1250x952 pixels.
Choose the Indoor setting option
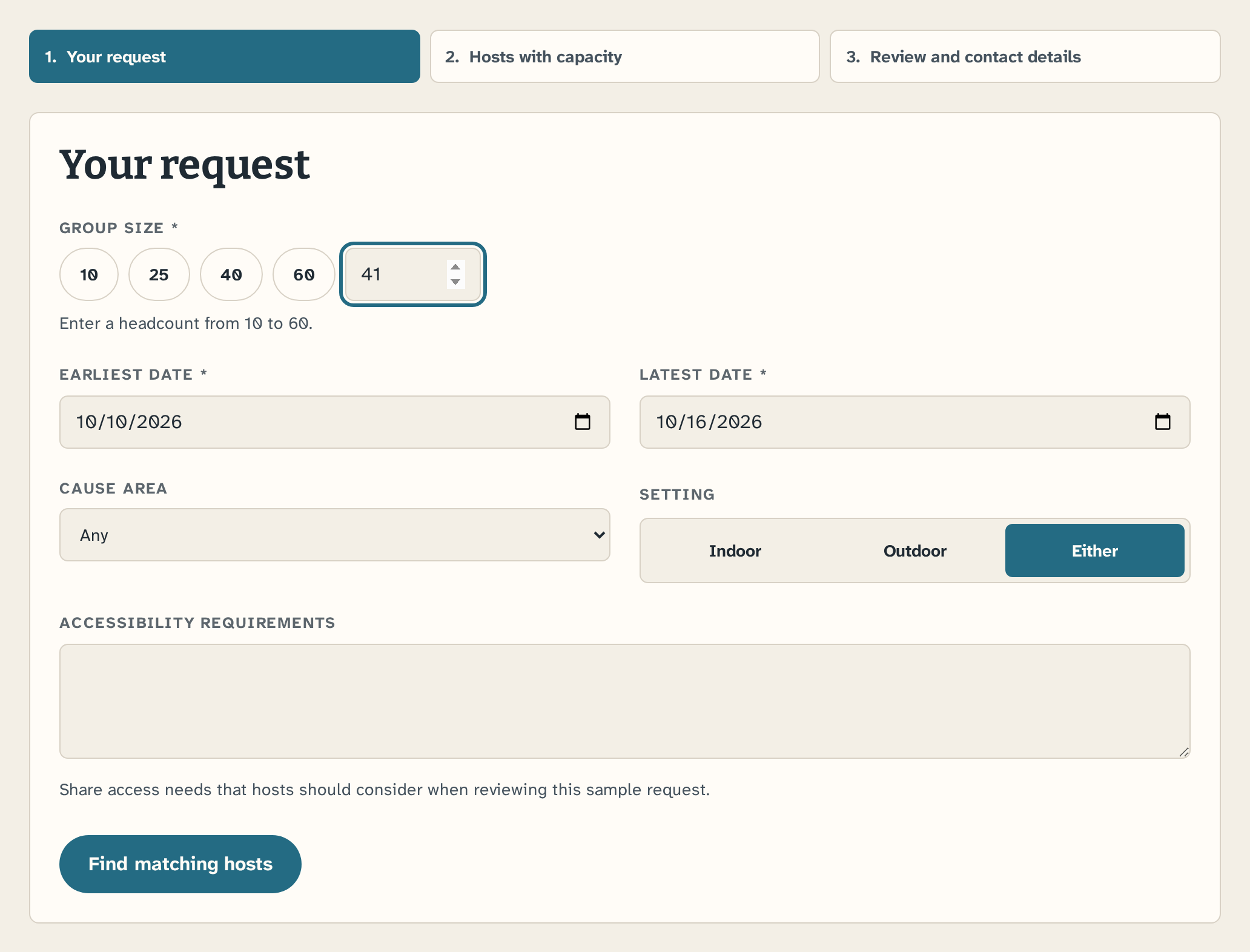click(735, 550)
